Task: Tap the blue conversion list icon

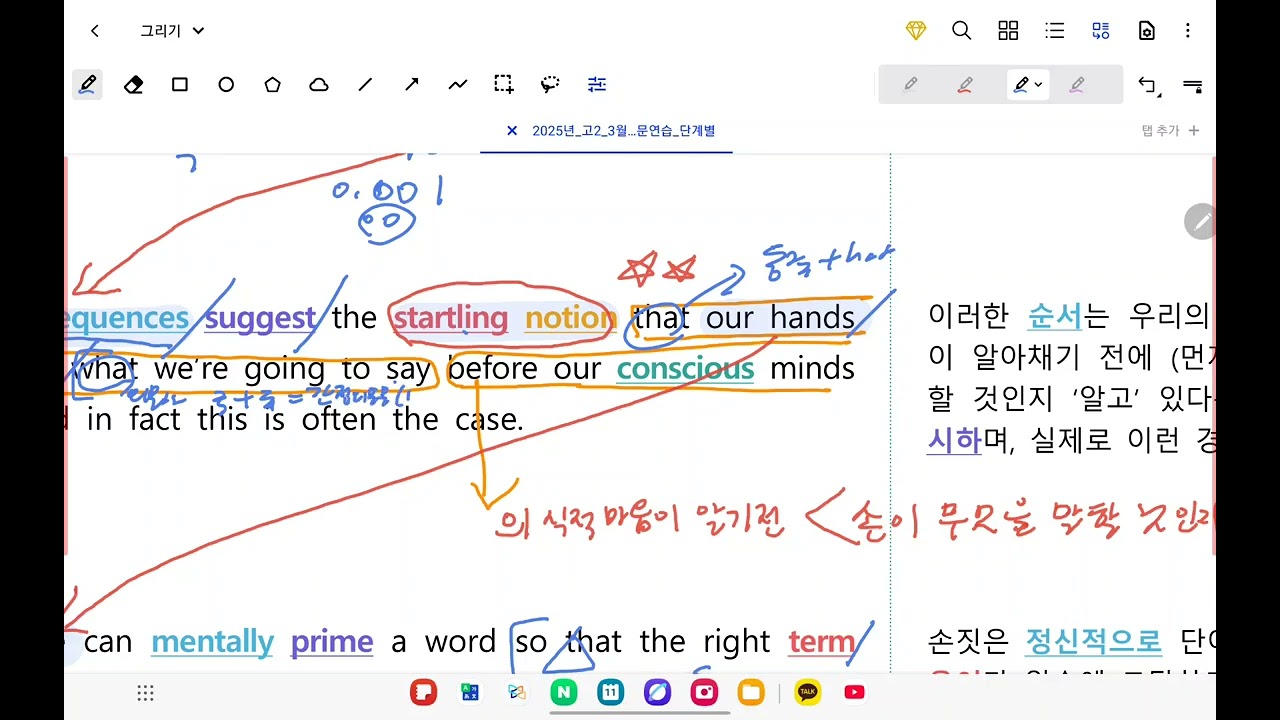Action: (1101, 31)
